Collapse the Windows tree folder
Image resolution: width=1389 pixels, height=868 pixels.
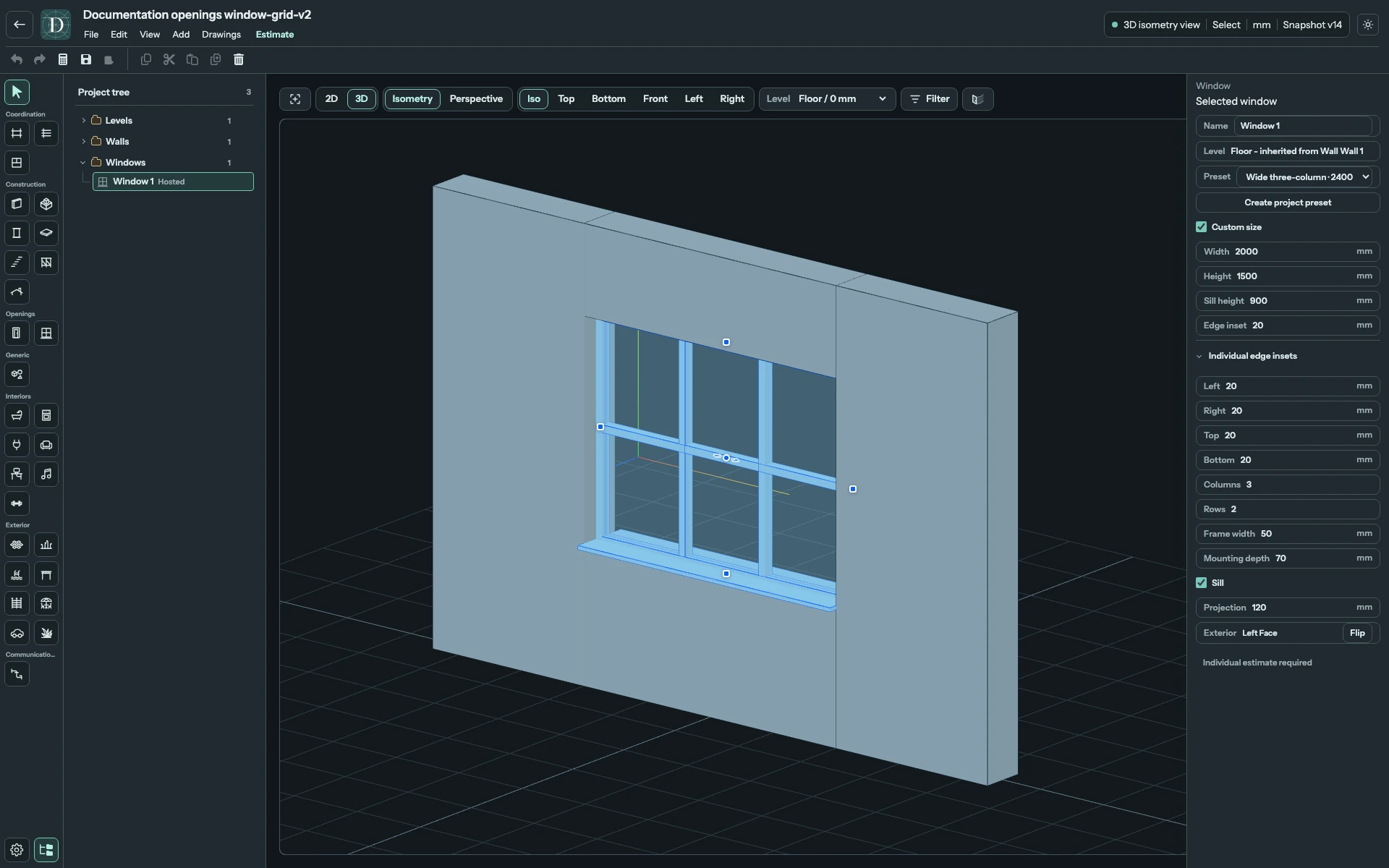pyautogui.click(x=83, y=163)
